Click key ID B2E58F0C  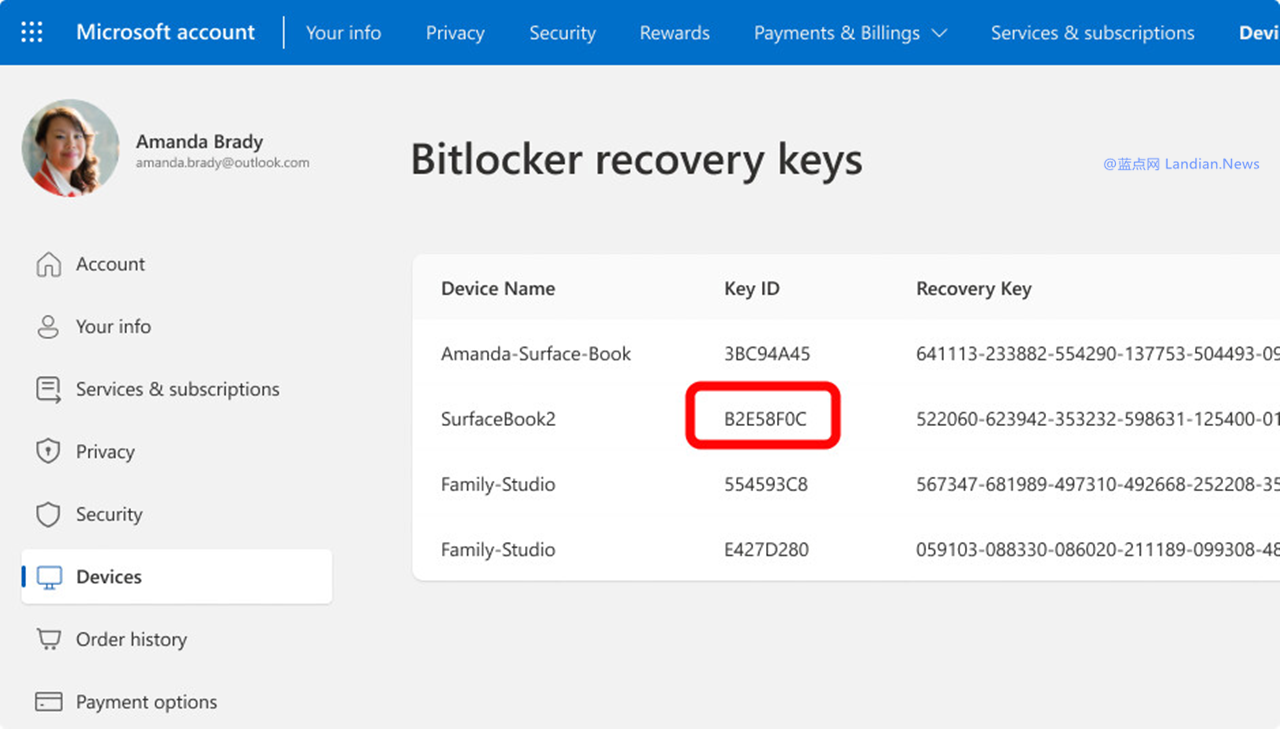click(x=765, y=419)
